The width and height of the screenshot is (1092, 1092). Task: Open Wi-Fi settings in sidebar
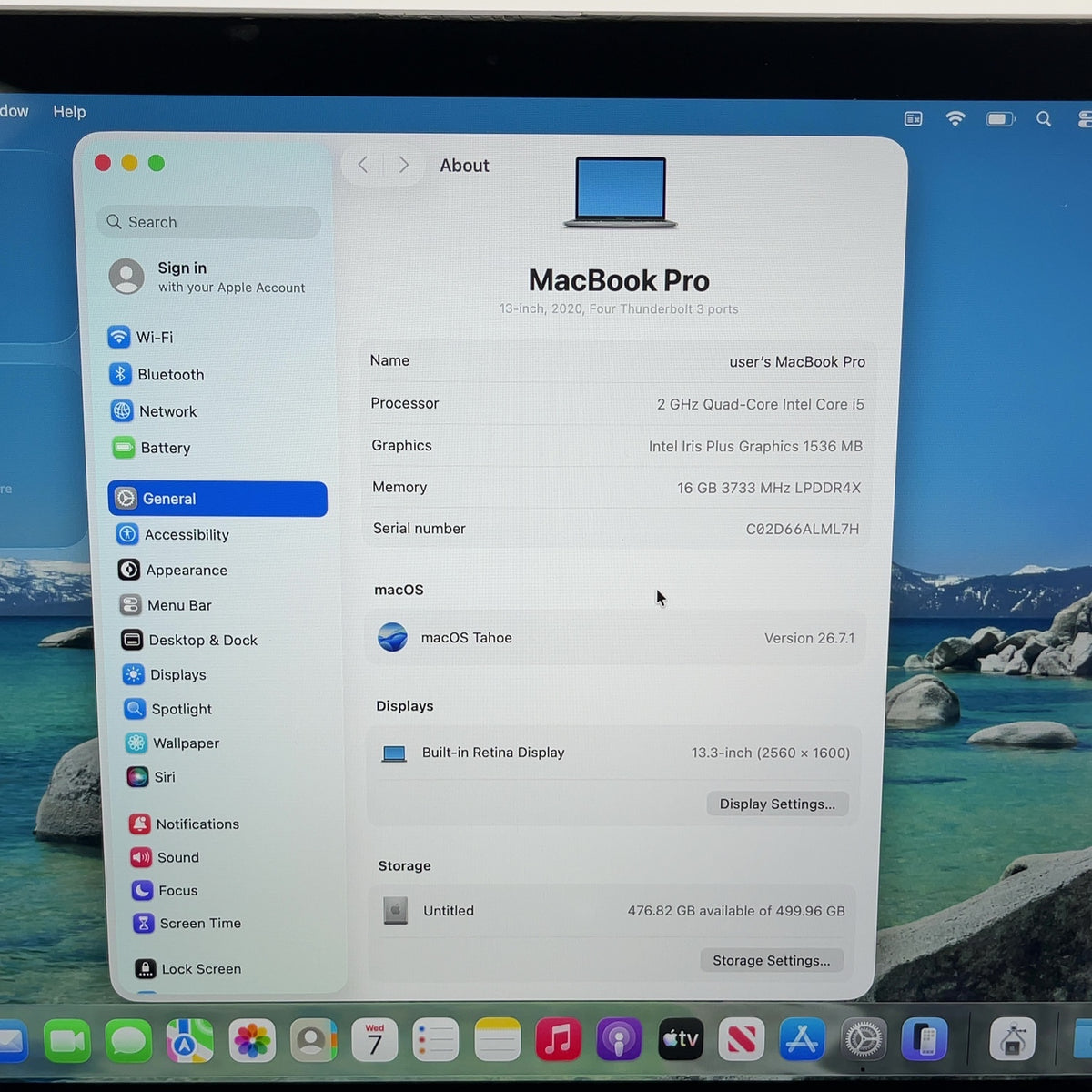tap(141, 337)
